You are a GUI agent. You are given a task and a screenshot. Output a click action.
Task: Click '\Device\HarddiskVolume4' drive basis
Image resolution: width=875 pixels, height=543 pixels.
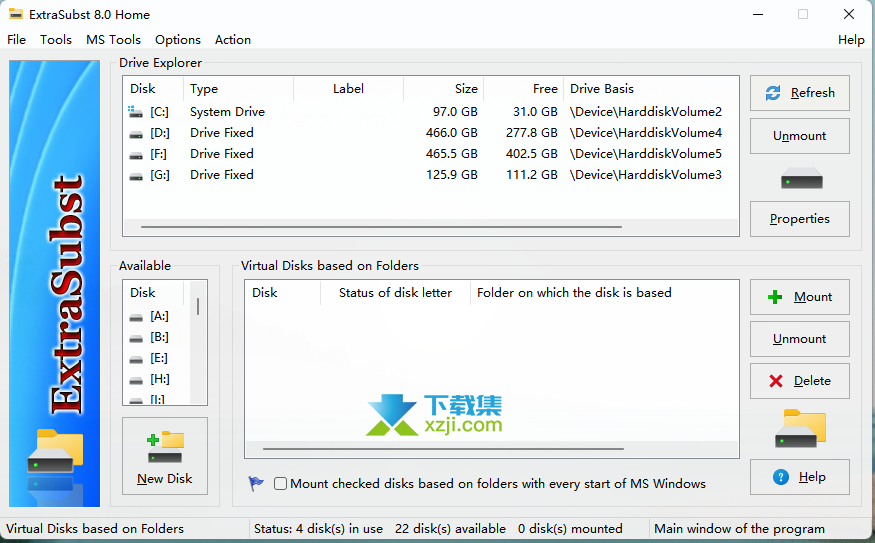[x=646, y=133]
